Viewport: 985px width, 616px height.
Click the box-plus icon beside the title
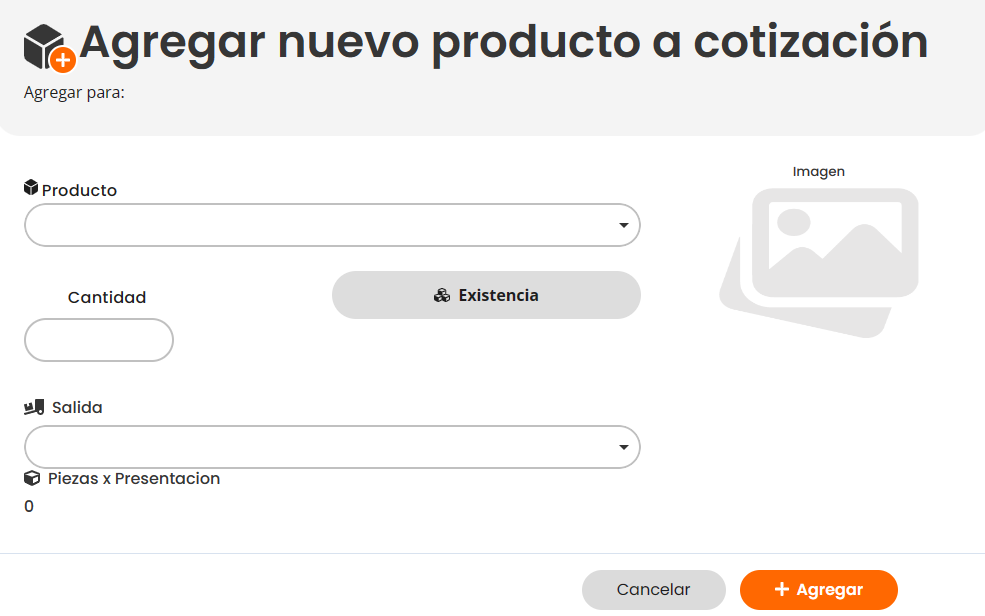point(48,47)
